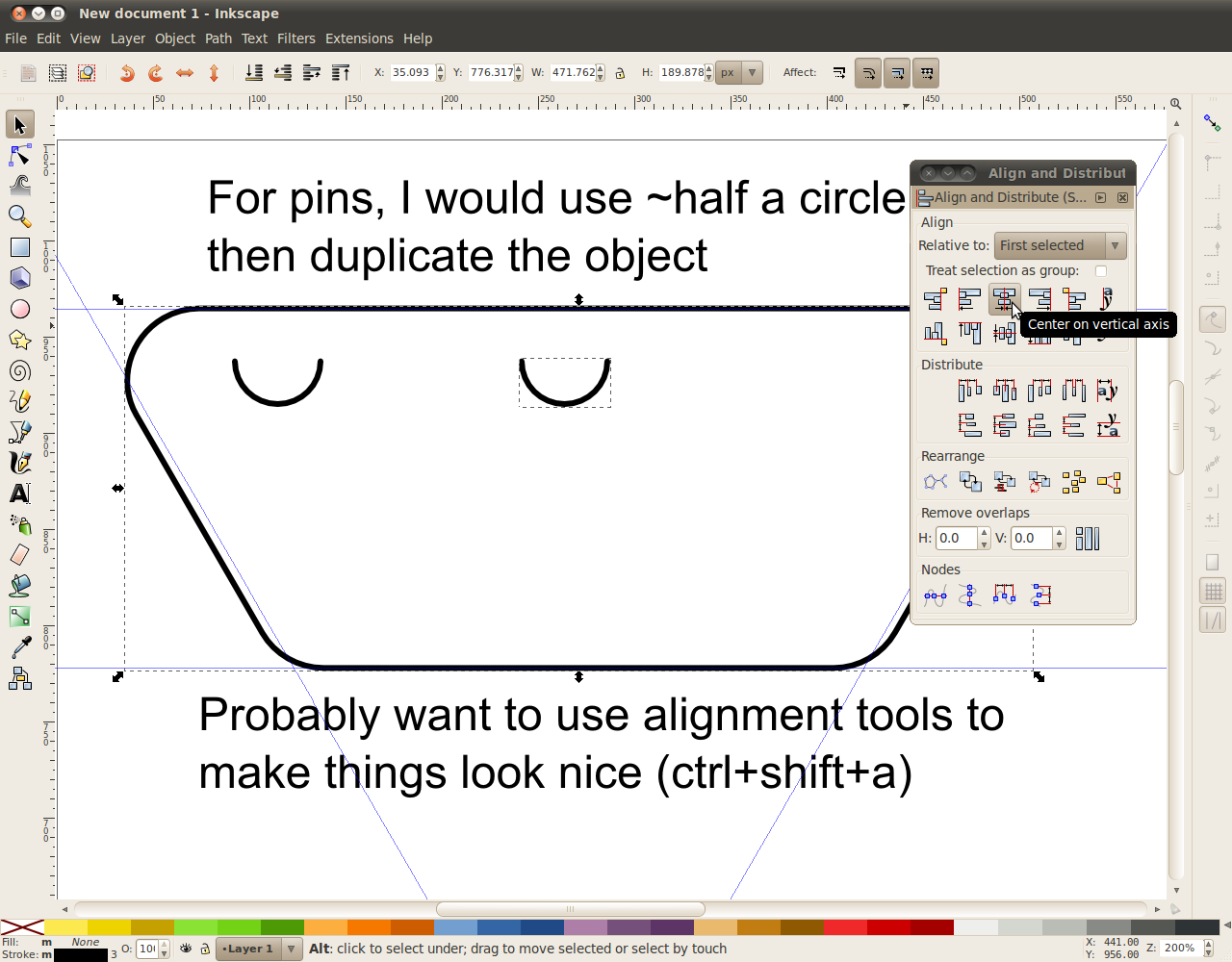Click the X coordinate input field
Viewport: 1232px width, 962px height.
pyautogui.click(x=412, y=73)
